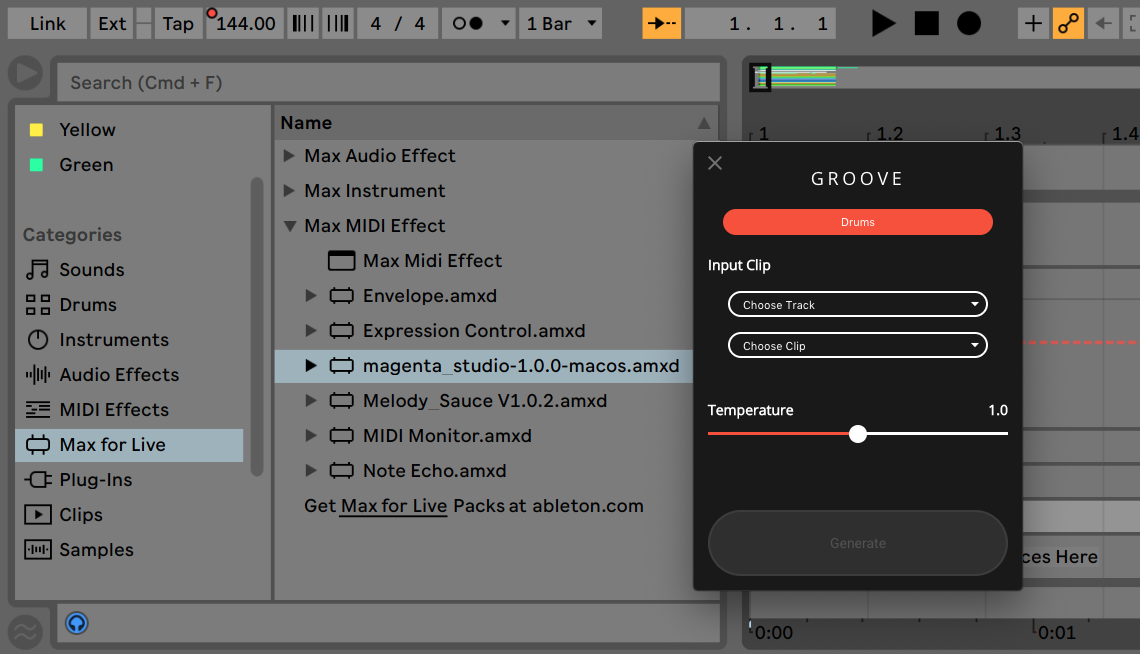Start playback with Play button
This screenshot has height=654, width=1140.
883,23
